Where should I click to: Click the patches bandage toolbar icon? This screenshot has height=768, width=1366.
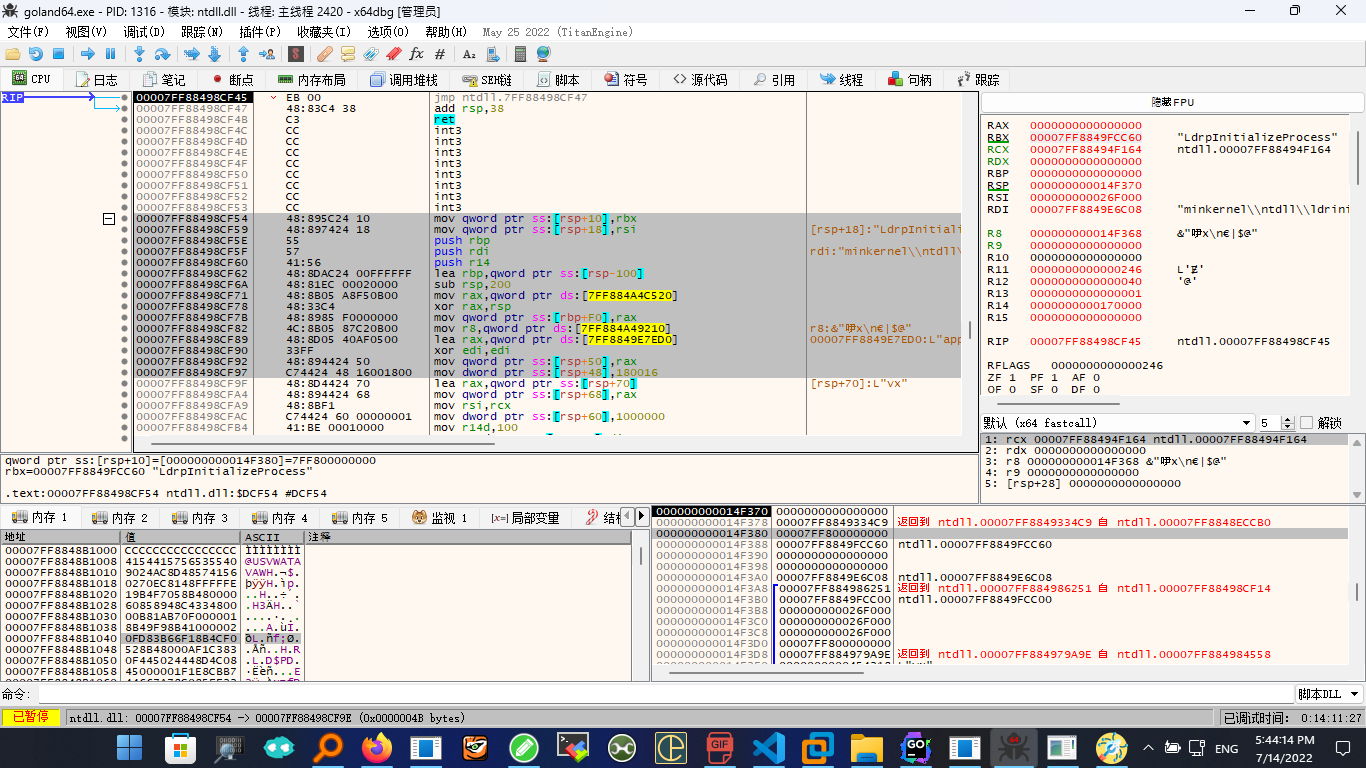tap(324, 54)
